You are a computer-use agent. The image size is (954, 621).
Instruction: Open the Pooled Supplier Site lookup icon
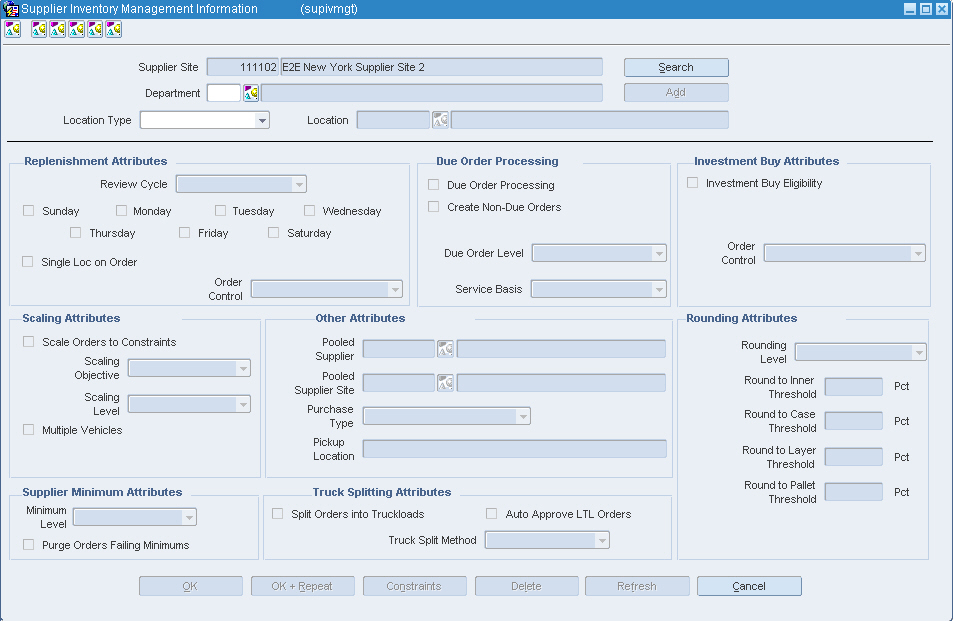[445, 383]
